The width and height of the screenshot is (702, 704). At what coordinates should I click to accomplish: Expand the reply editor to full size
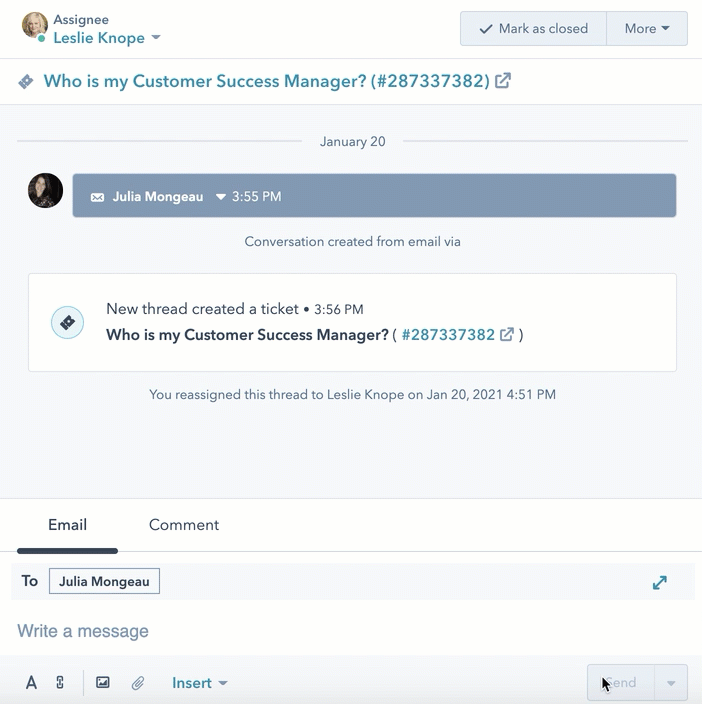coord(660,582)
